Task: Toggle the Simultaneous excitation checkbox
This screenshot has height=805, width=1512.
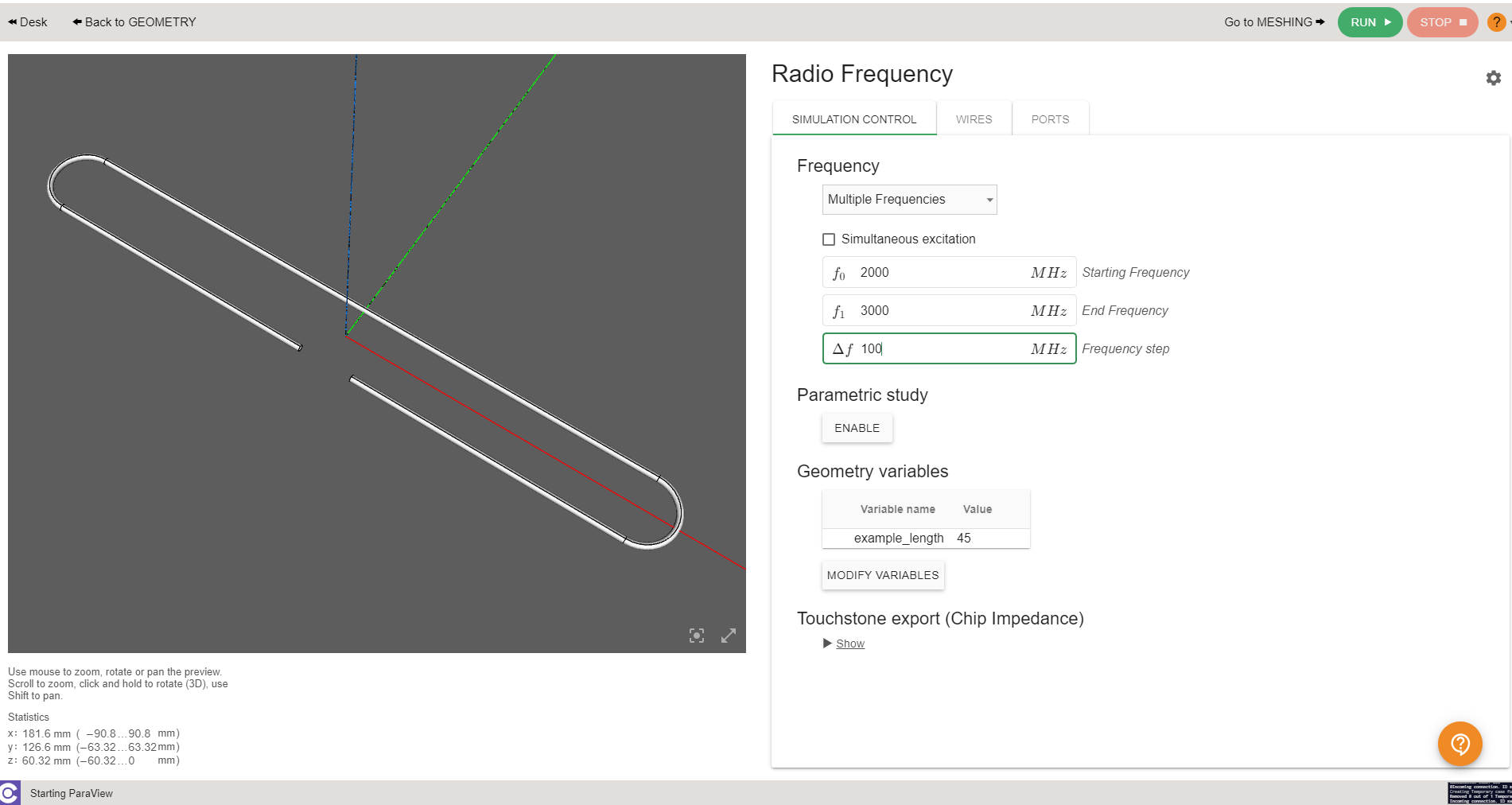Action: (x=829, y=239)
